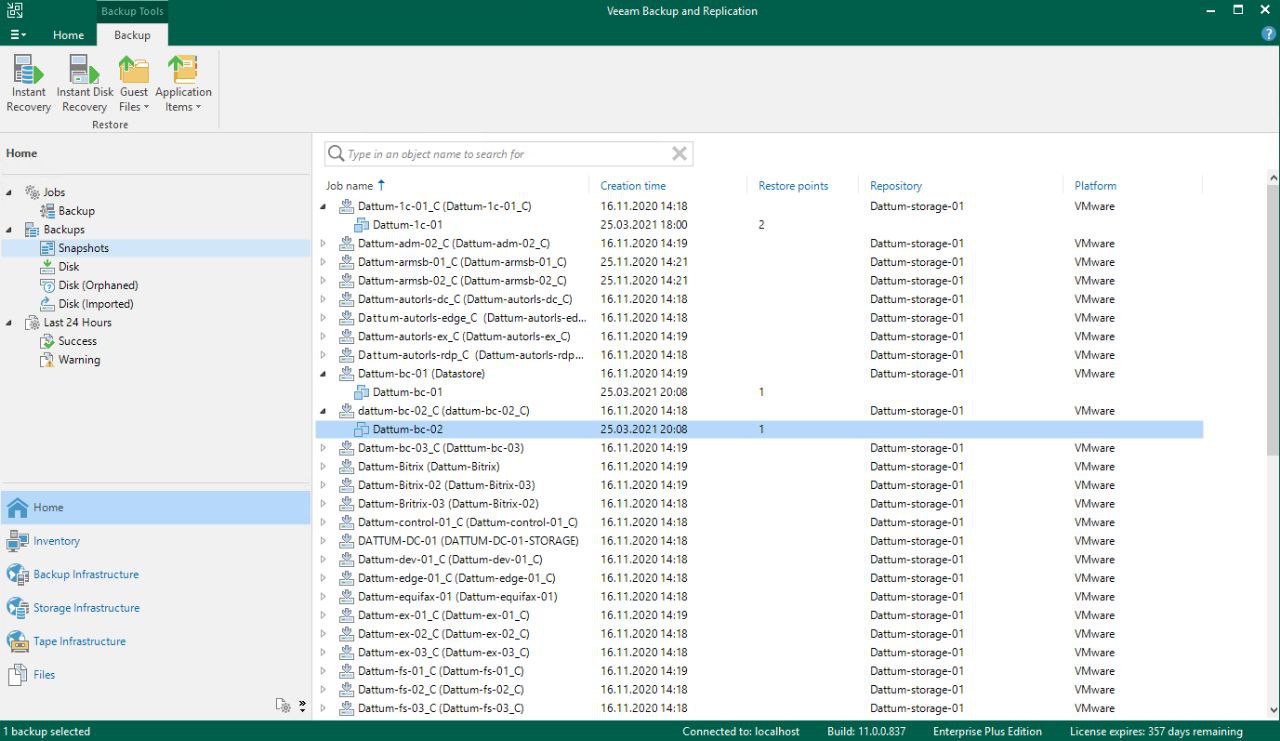Click the Dattum-fs-03_C backup icon

coord(347,708)
